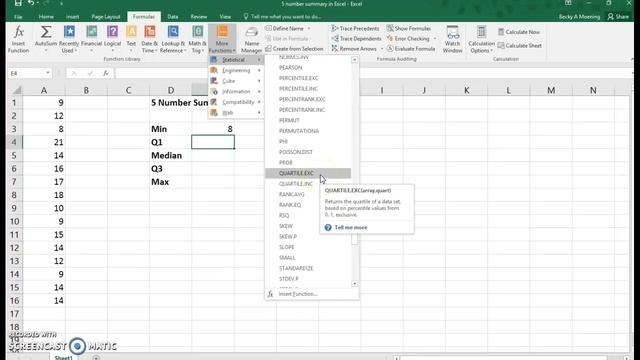Open the Name Manager
640x360 pixels.
251,40
